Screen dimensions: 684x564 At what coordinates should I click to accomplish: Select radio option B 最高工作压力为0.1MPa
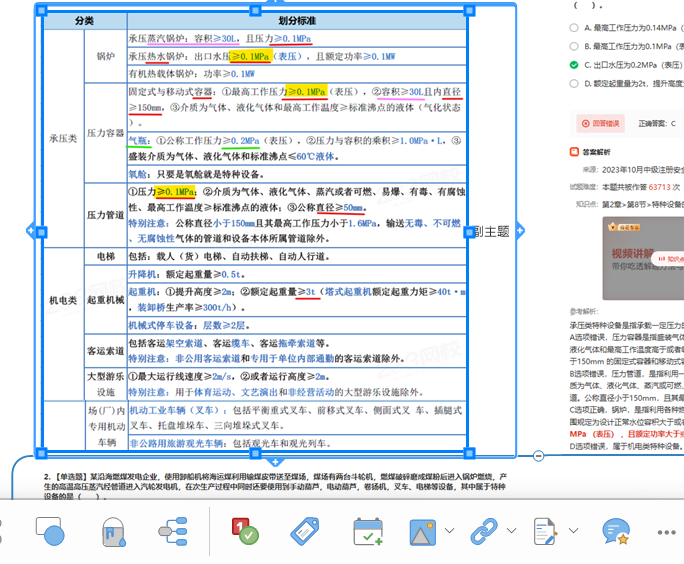click(x=574, y=46)
